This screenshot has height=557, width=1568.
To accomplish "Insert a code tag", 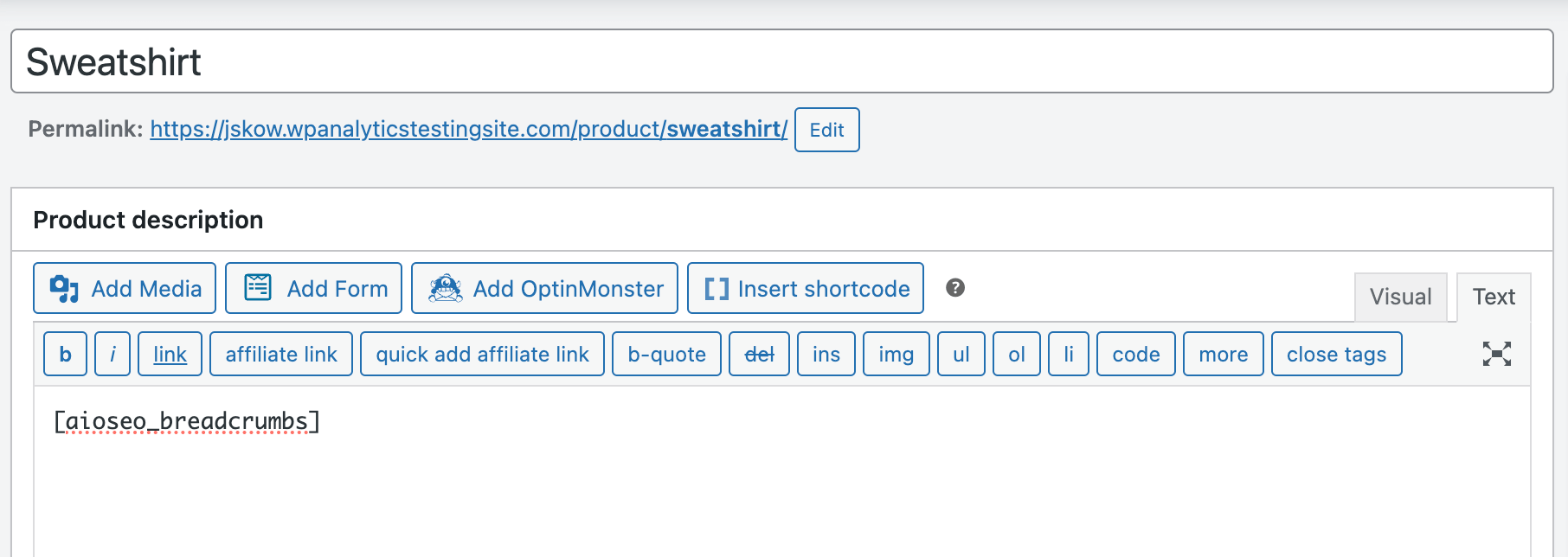I will coord(1135,354).
